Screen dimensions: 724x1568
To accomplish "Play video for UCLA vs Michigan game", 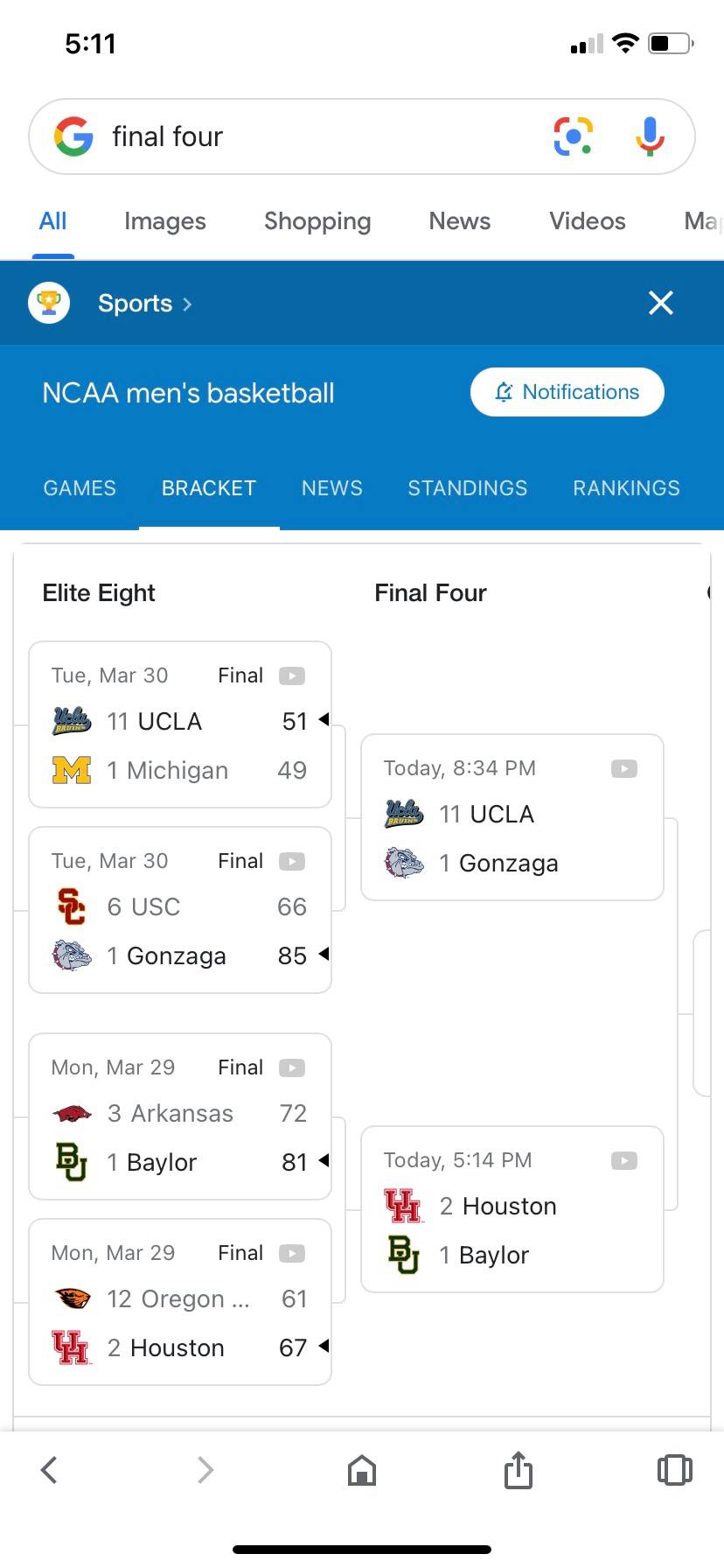I will coord(292,675).
